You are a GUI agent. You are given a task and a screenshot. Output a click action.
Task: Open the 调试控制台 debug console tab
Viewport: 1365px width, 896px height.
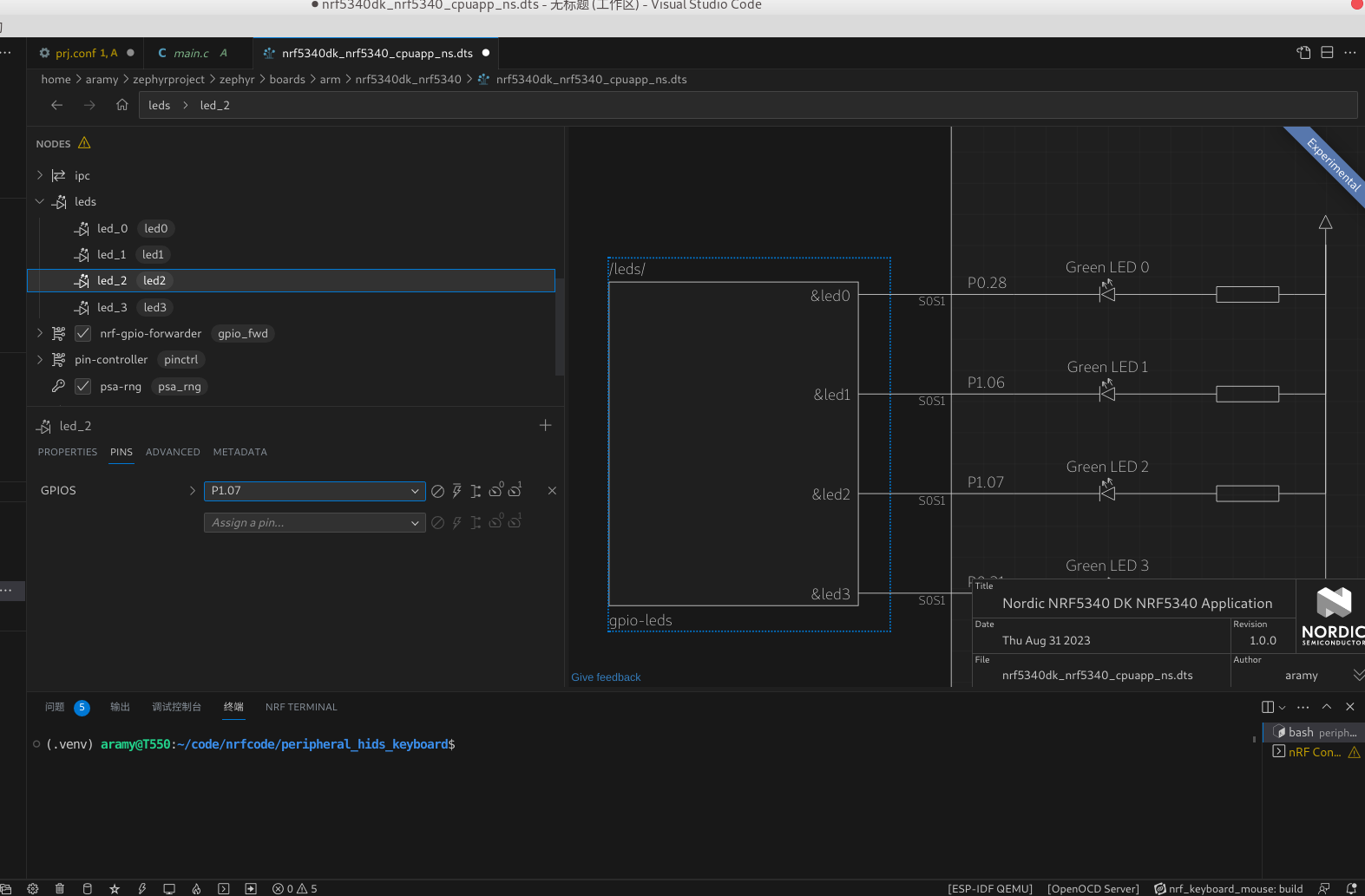click(x=176, y=707)
